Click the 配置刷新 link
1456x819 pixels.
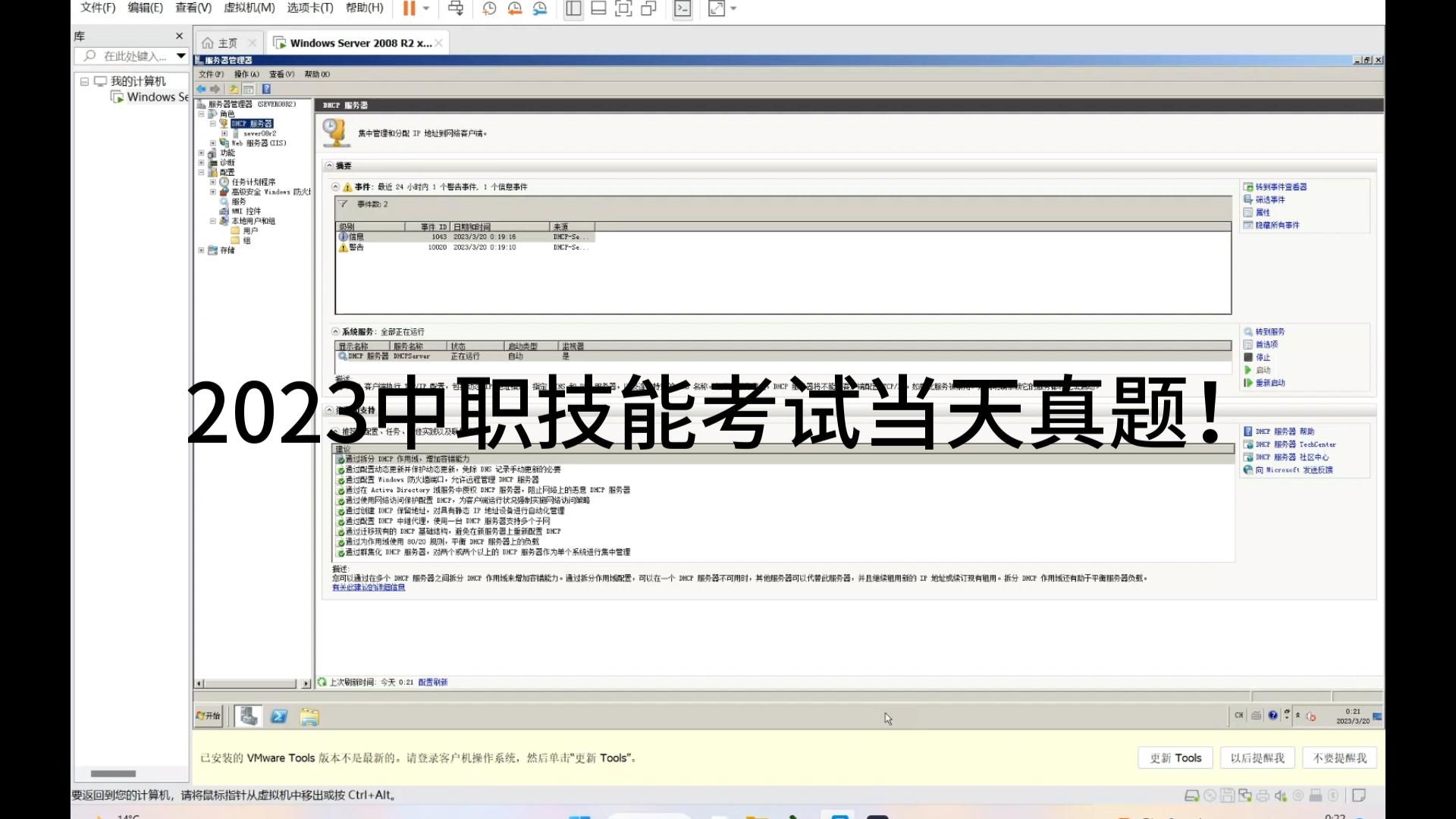[433, 682]
